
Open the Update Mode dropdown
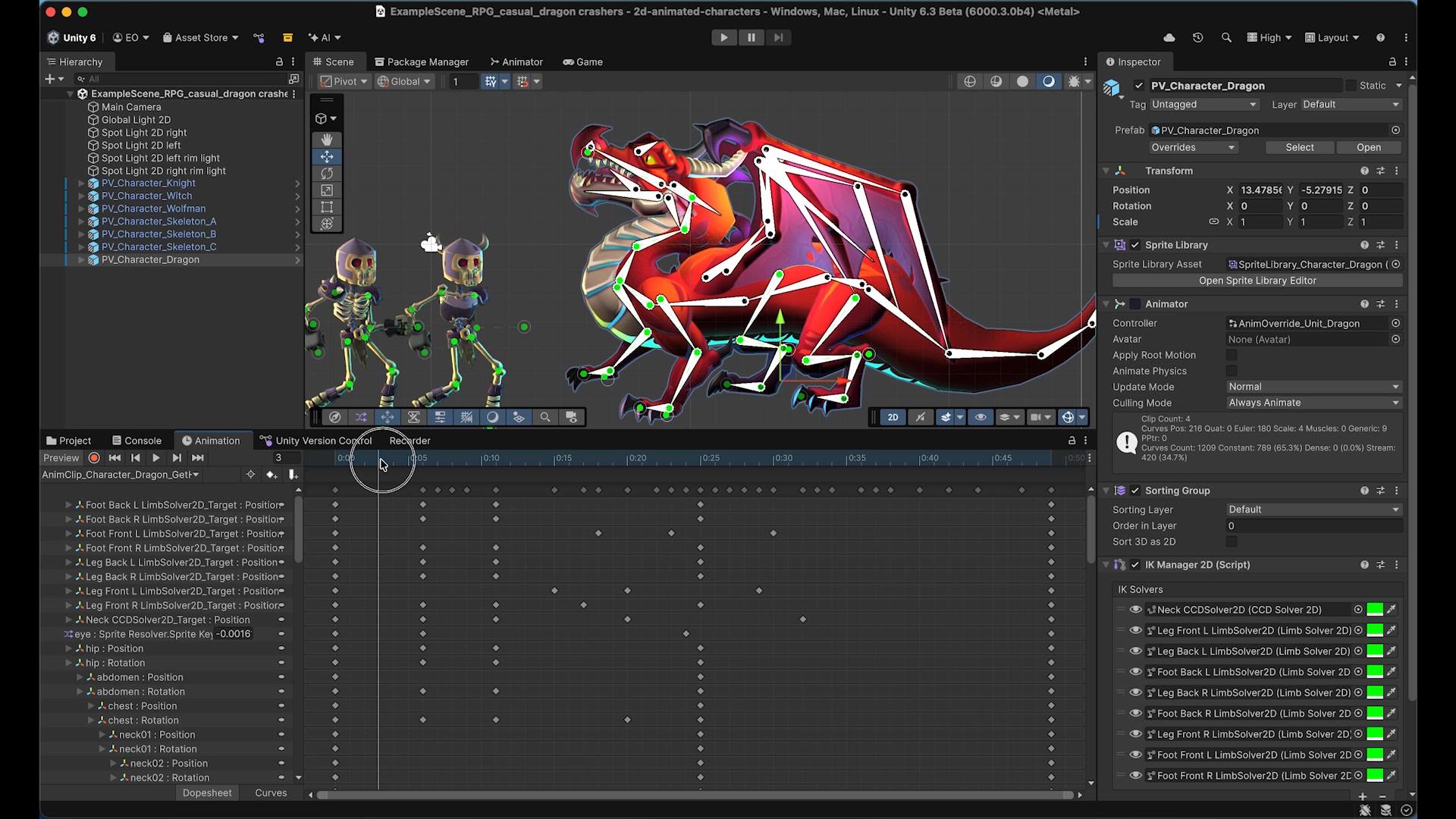pos(1314,387)
